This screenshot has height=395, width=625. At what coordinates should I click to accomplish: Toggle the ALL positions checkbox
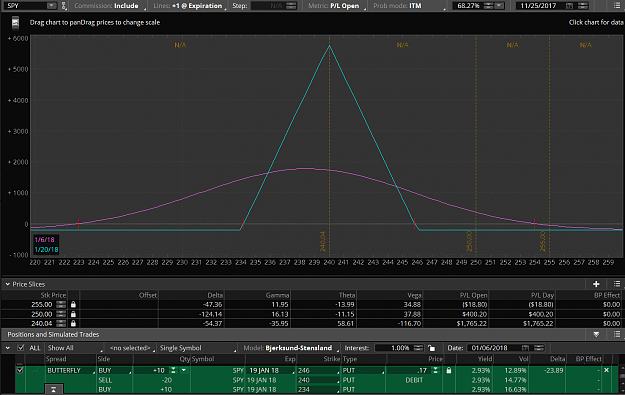(x=20, y=348)
